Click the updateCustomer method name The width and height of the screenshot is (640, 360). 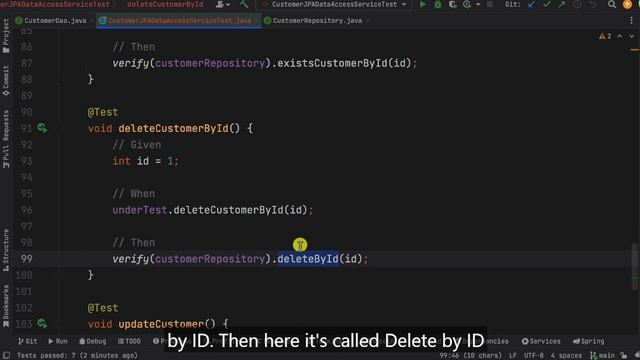click(x=161, y=324)
